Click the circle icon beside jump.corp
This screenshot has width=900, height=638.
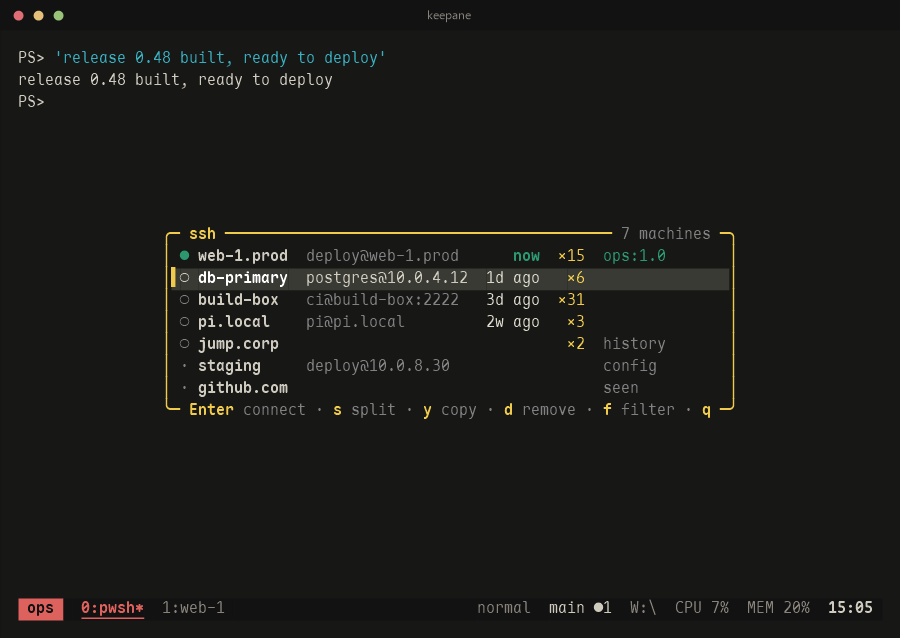184,344
